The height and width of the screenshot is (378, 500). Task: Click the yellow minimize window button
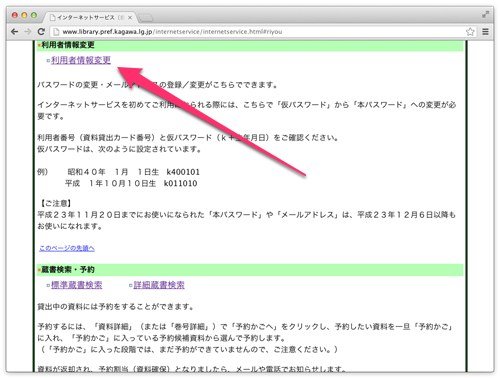24,15
